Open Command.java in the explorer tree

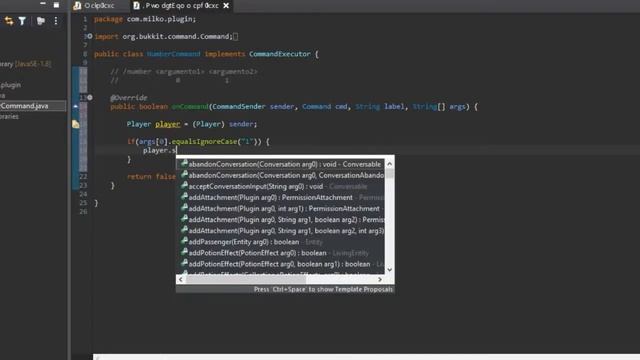coord(33,106)
